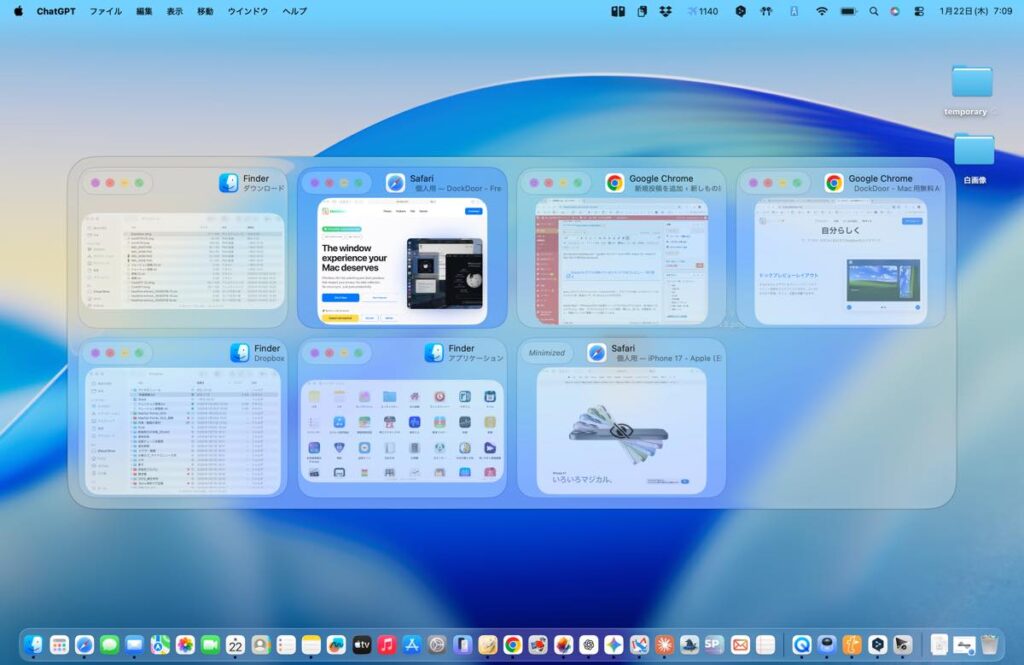
Task: Click the ヘルプ menu item
Action: pos(295,11)
